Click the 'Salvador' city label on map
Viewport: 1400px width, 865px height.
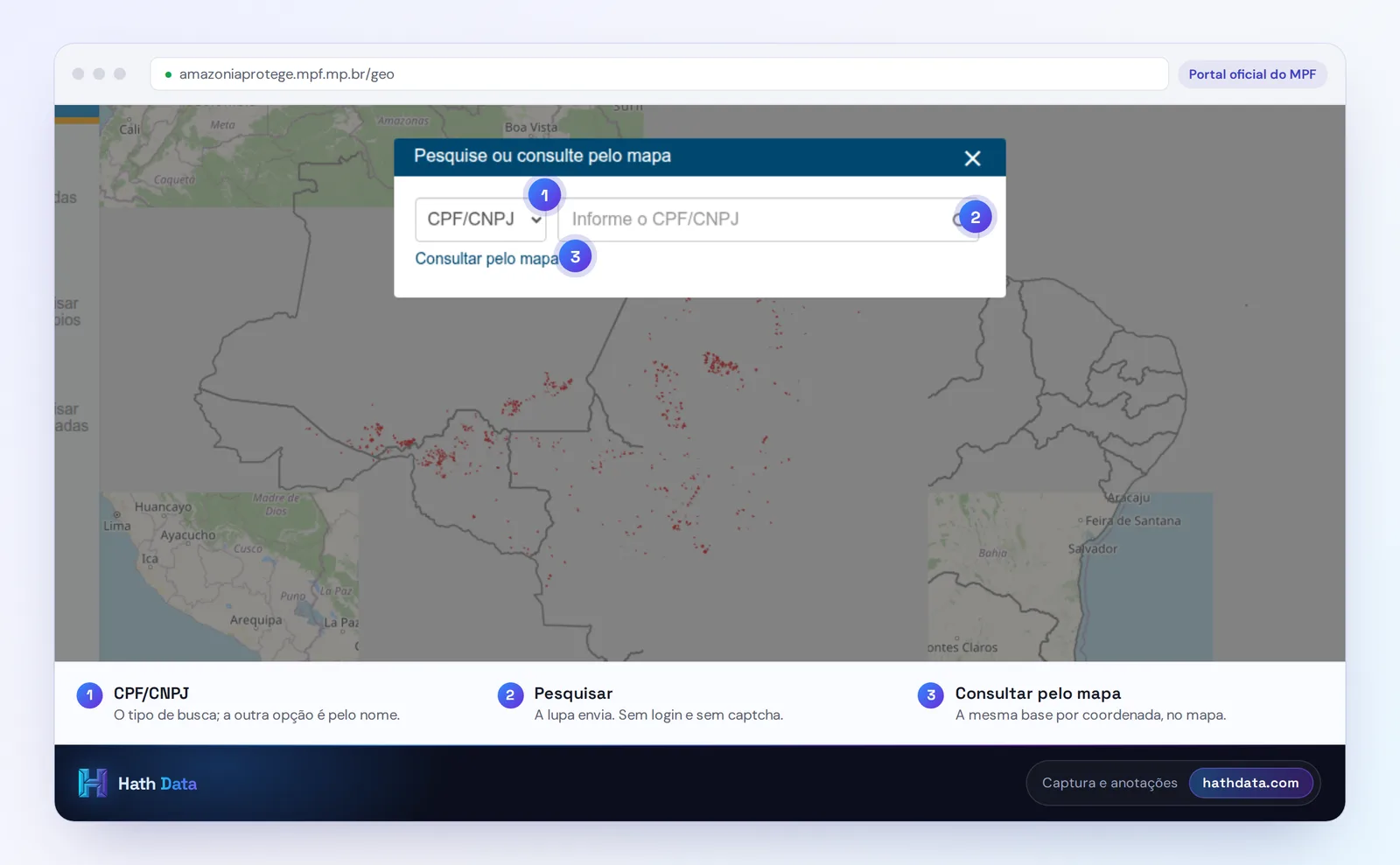(1093, 549)
